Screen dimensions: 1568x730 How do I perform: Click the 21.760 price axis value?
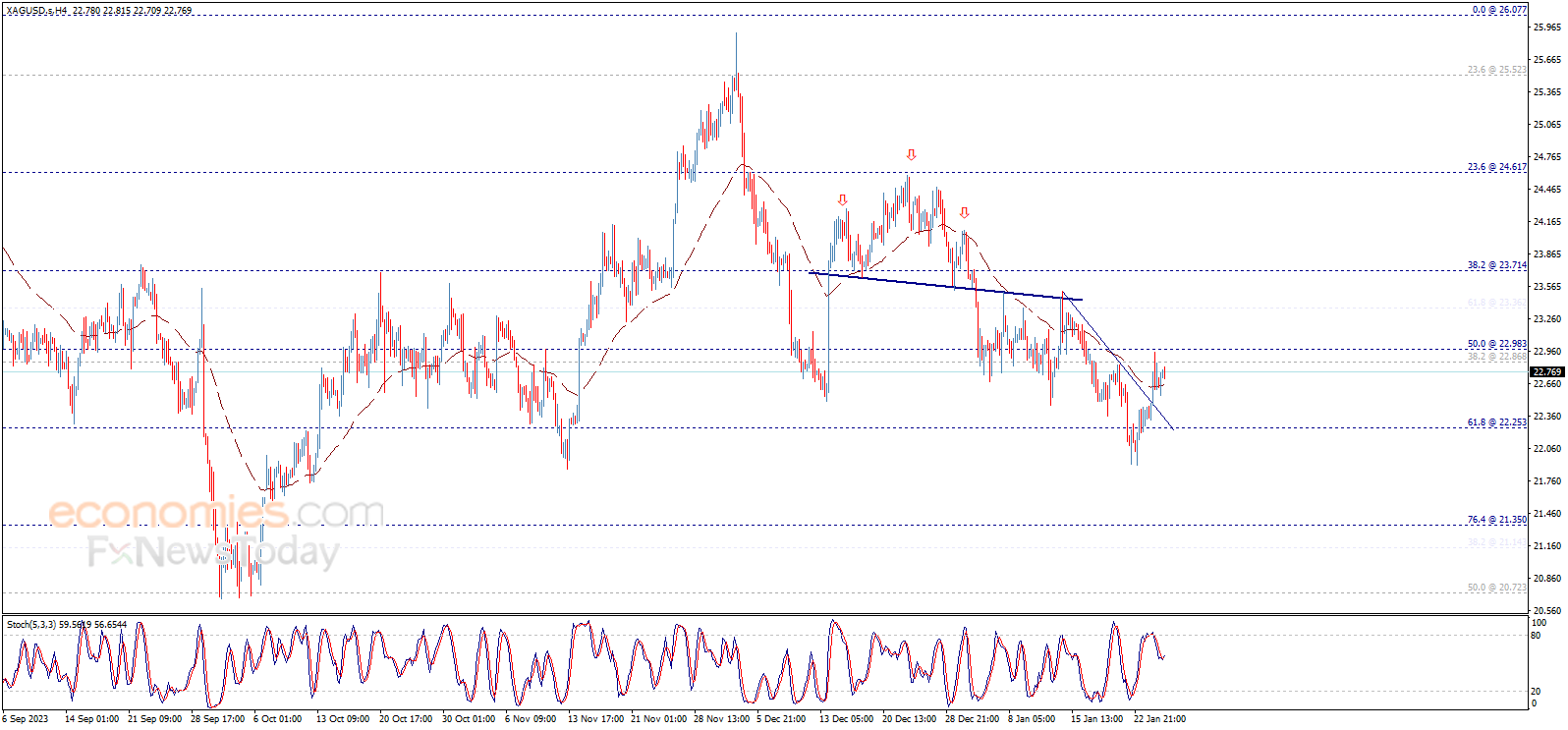tap(1546, 481)
